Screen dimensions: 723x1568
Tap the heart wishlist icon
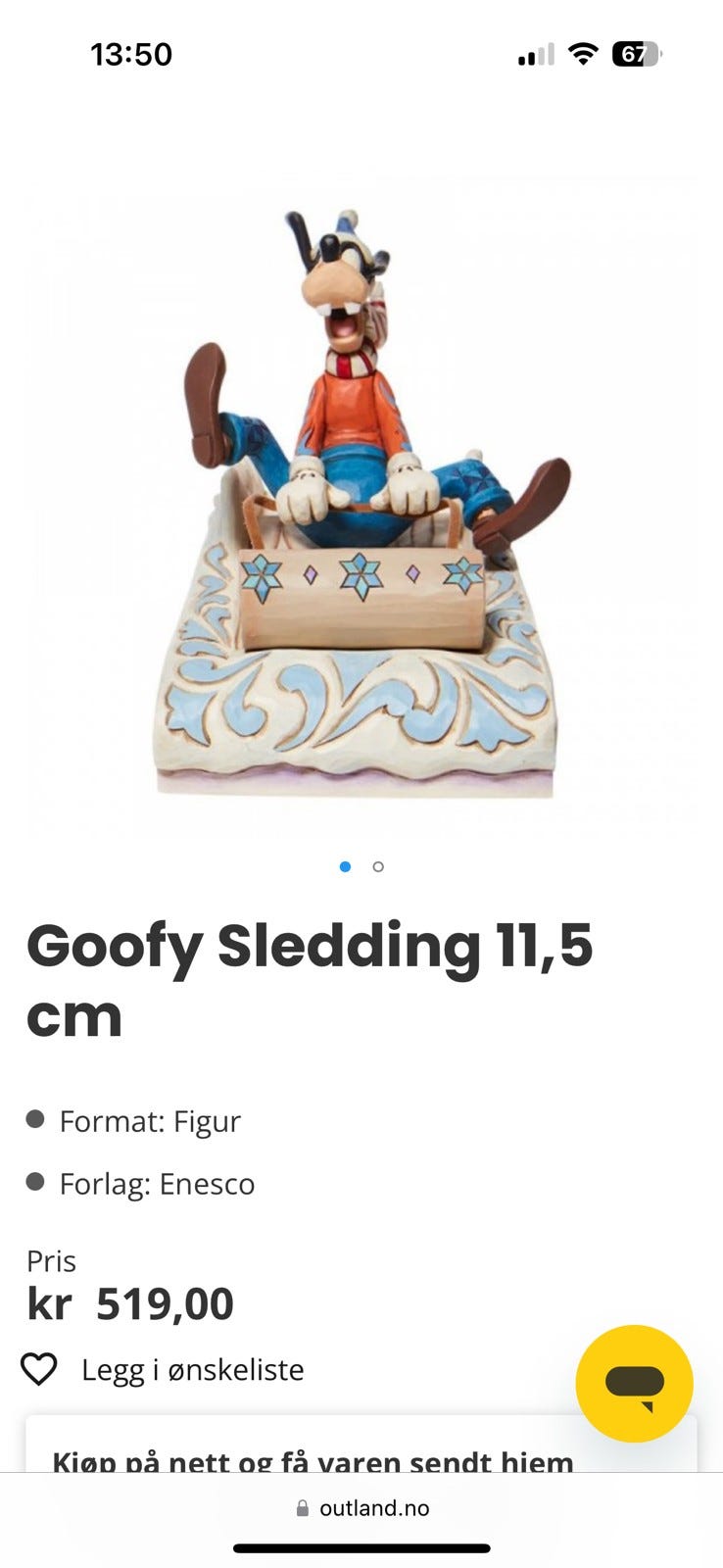(39, 1369)
